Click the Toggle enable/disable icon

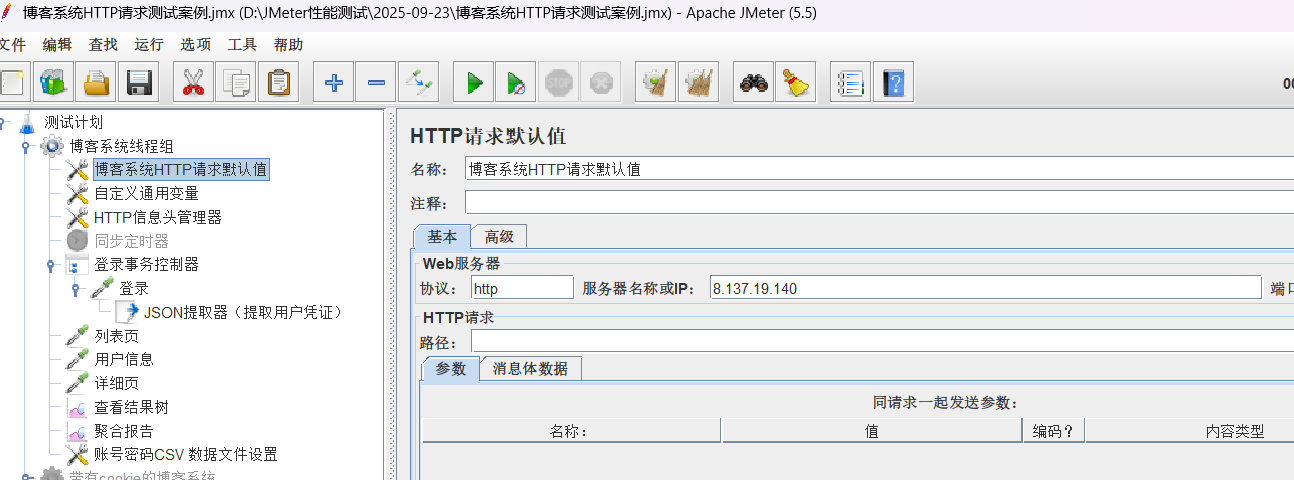pyautogui.click(x=418, y=82)
